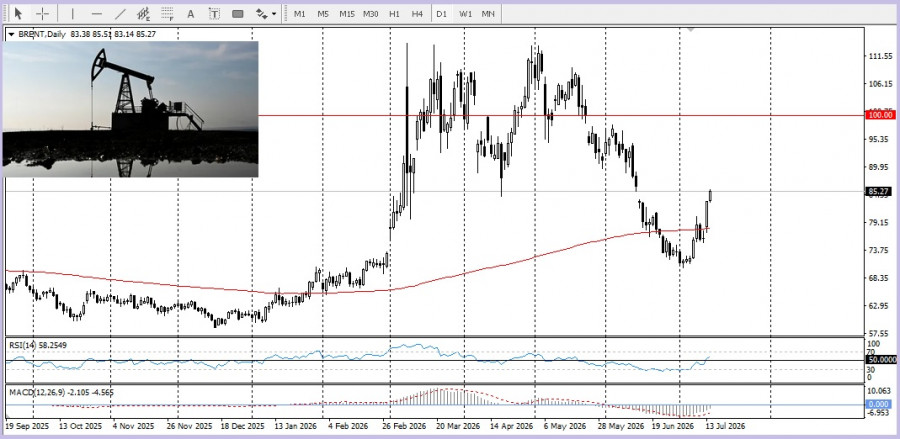Image resolution: width=900 pixels, height=439 pixels.
Task: Switch chart to H1 timeframe
Action: click(x=394, y=14)
